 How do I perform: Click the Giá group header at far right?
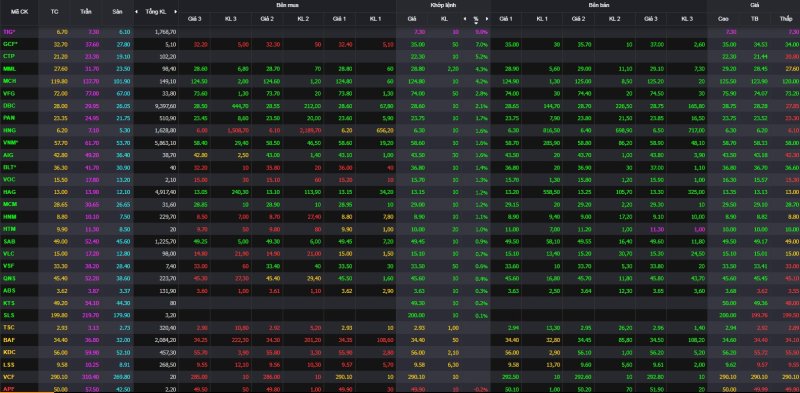pos(754,5)
